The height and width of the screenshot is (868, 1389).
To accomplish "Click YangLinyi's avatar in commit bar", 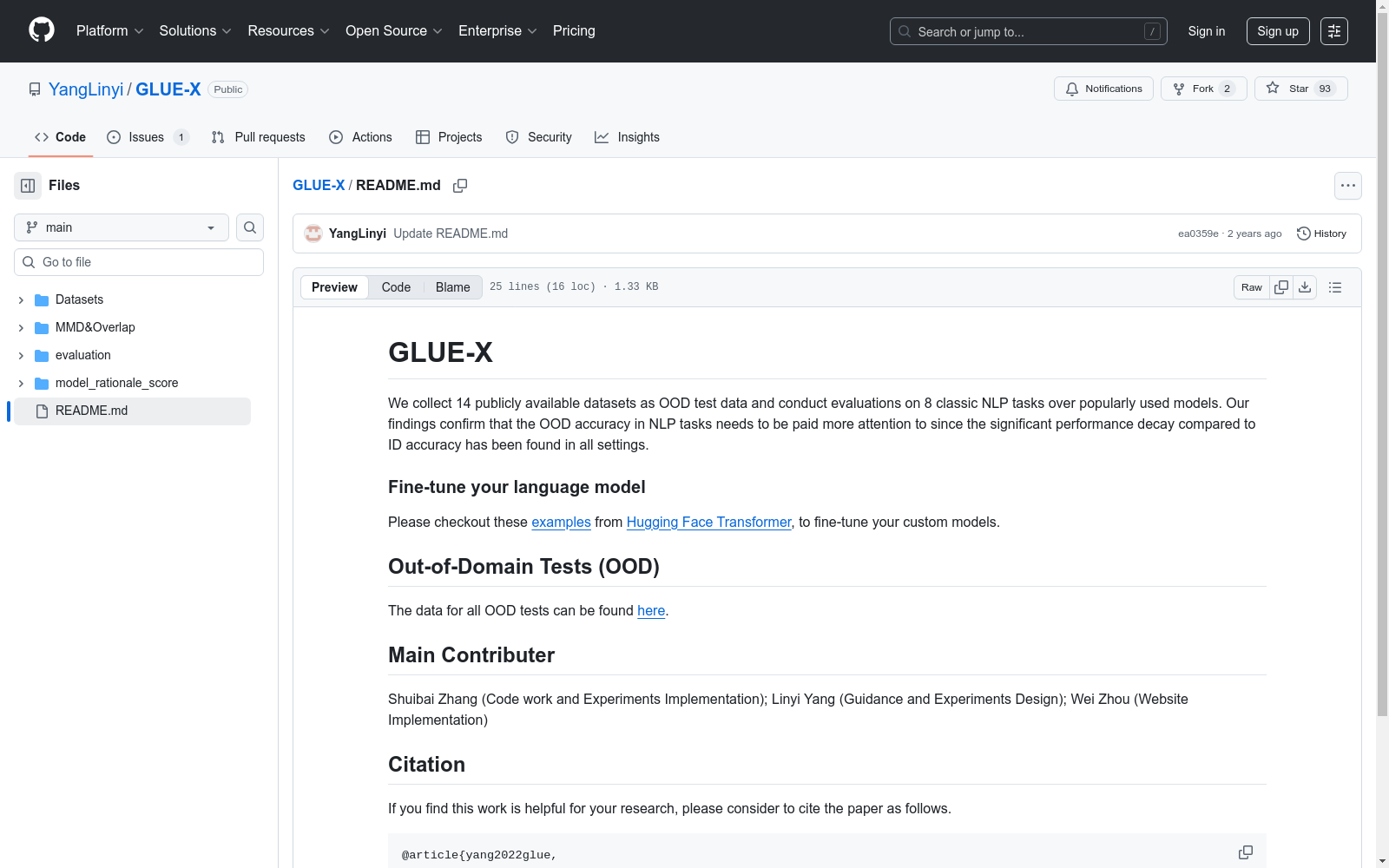I will tap(313, 233).
